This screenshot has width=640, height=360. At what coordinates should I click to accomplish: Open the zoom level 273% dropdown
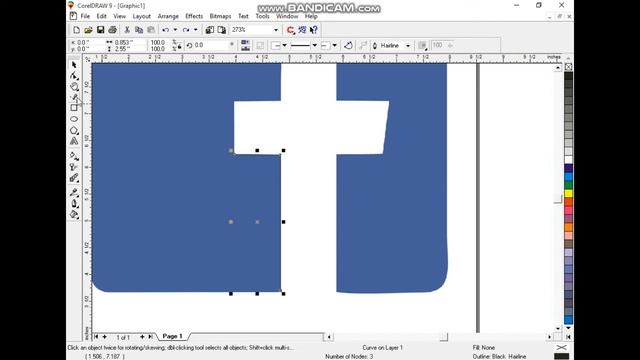(276, 30)
